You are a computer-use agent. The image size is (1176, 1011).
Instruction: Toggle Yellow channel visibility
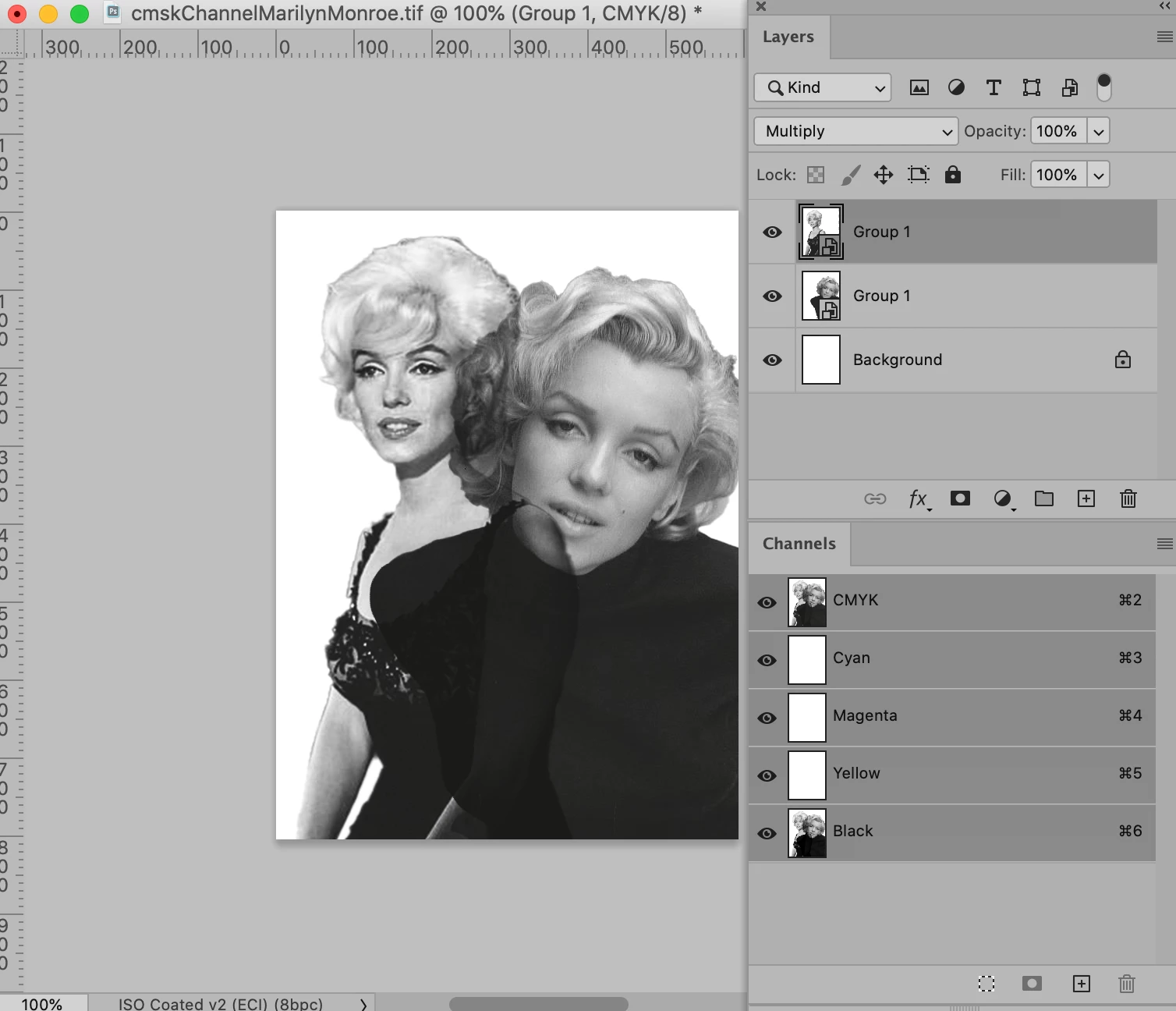coord(767,775)
